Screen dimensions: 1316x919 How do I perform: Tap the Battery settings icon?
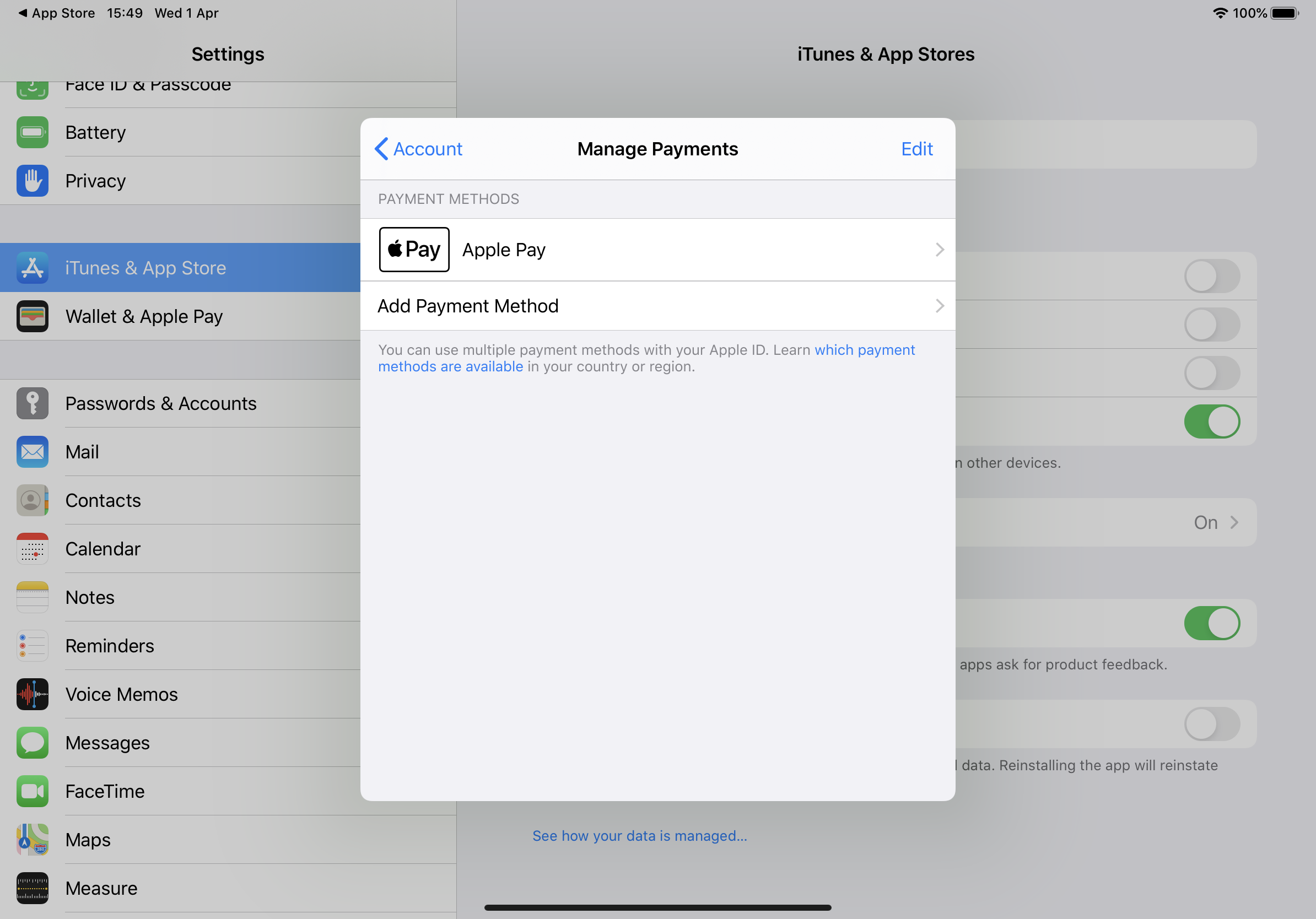pos(32,132)
